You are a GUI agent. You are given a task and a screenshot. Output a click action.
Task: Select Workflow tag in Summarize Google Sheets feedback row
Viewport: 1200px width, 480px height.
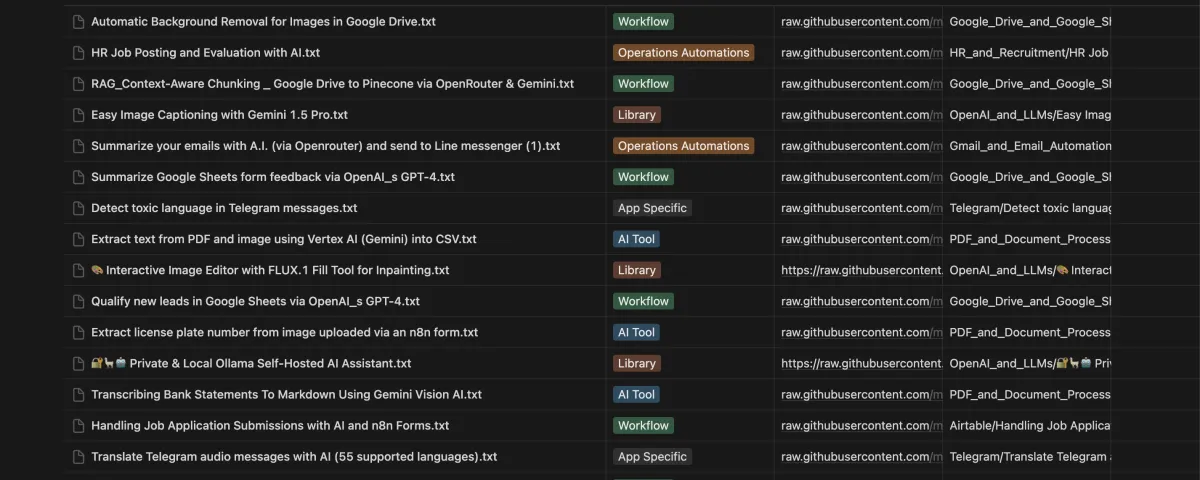(643, 177)
